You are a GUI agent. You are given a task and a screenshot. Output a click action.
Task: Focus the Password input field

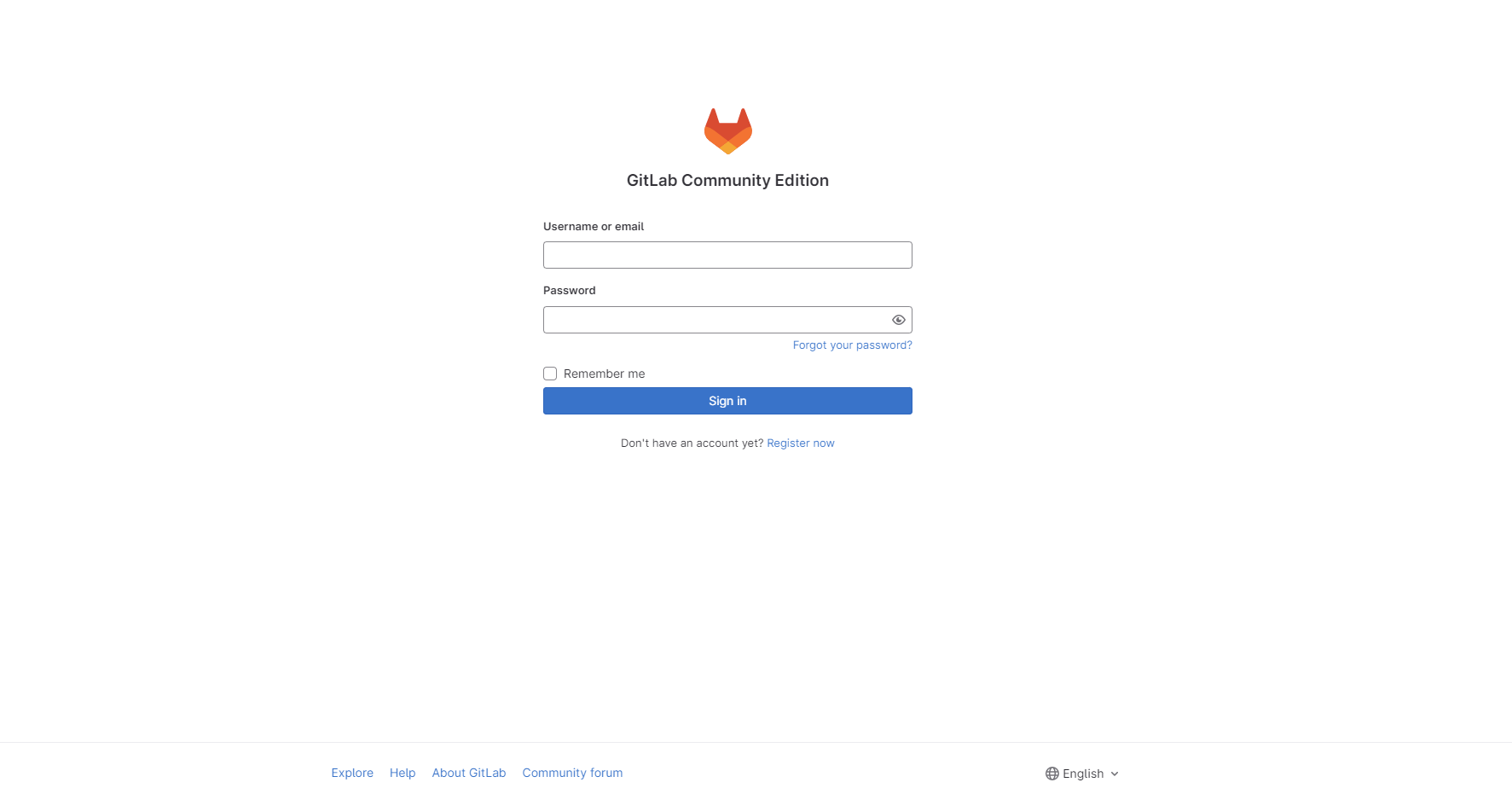(x=716, y=320)
